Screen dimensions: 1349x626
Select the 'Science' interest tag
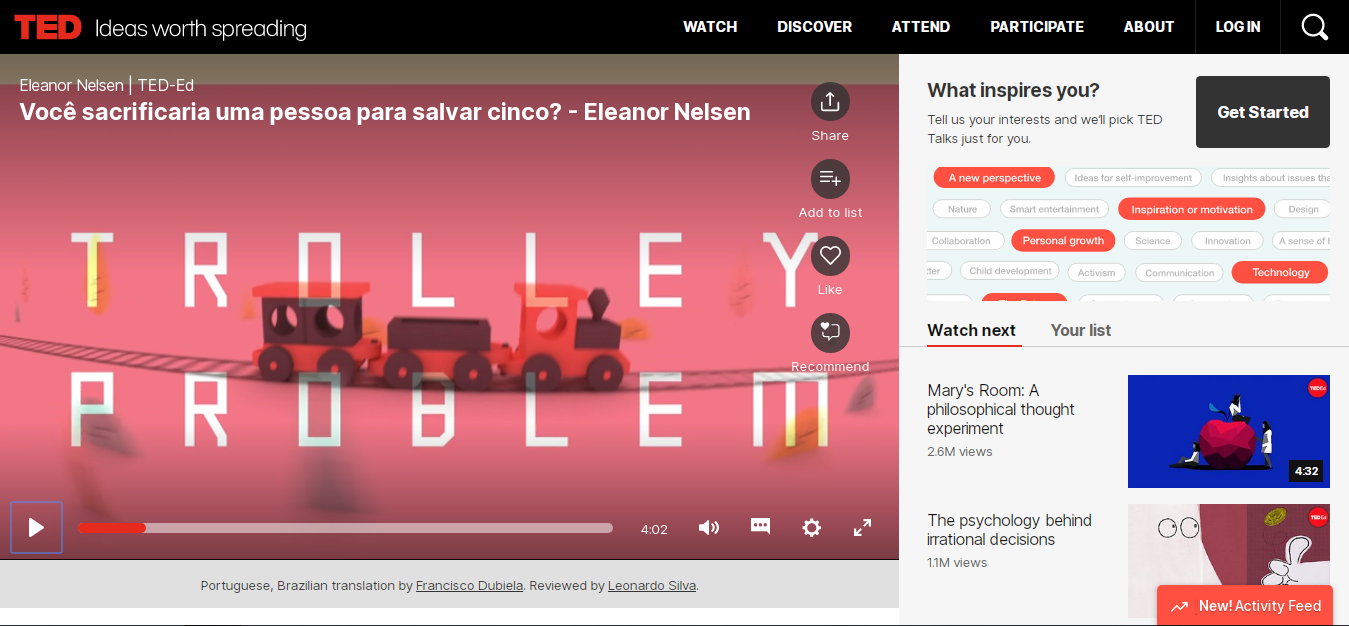pyautogui.click(x=1152, y=241)
